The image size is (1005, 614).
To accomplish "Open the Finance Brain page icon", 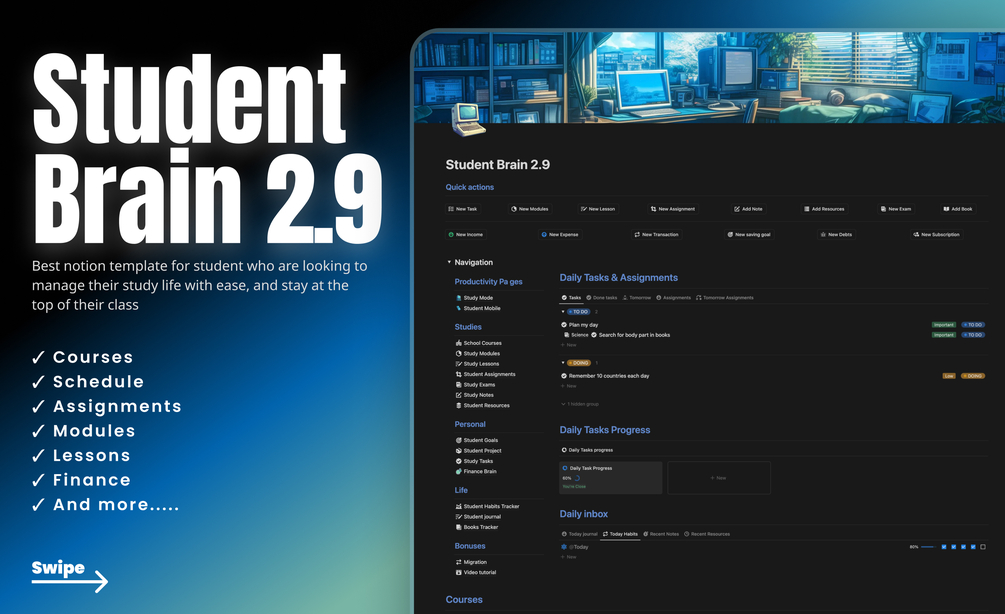I will tap(458, 471).
